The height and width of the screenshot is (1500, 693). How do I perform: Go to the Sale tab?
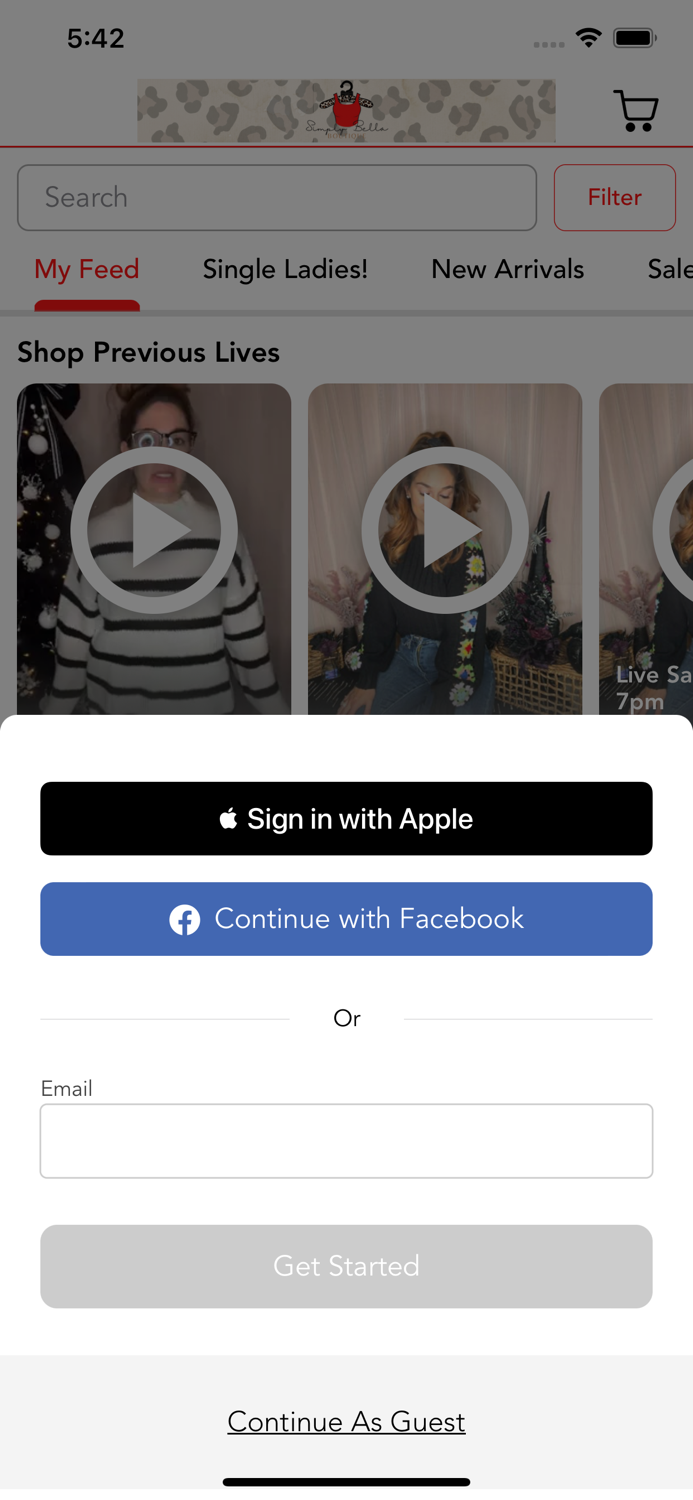670,270
